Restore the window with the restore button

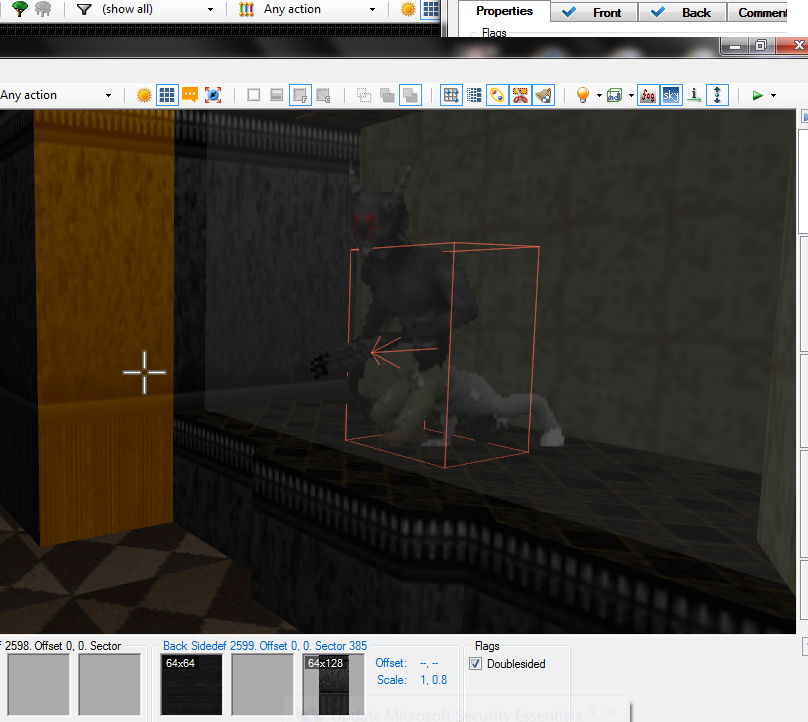pyautogui.click(x=761, y=45)
